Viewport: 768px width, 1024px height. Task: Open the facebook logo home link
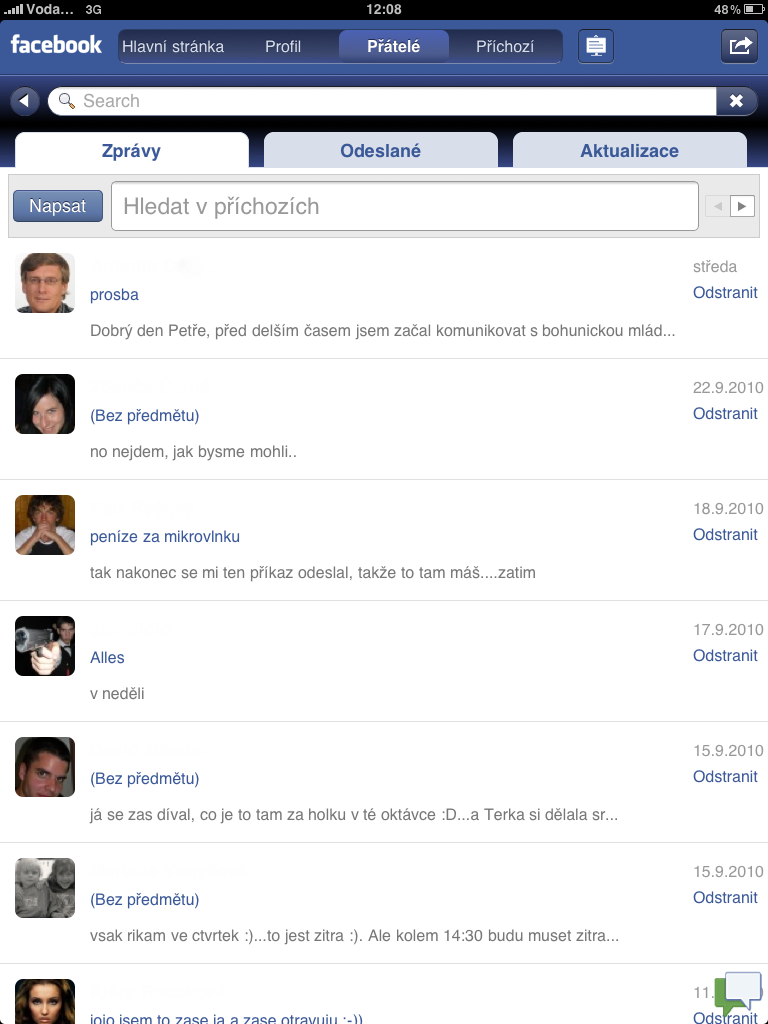[x=56, y=45]
